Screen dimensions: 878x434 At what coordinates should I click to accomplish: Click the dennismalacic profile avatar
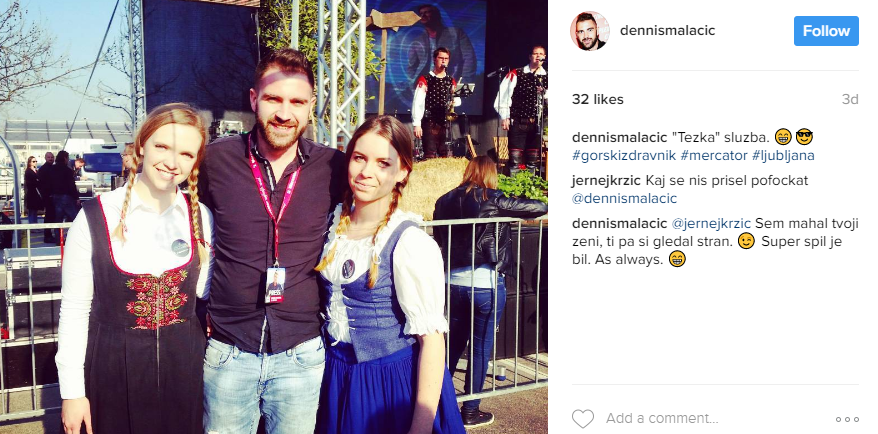tap(590, 31)
